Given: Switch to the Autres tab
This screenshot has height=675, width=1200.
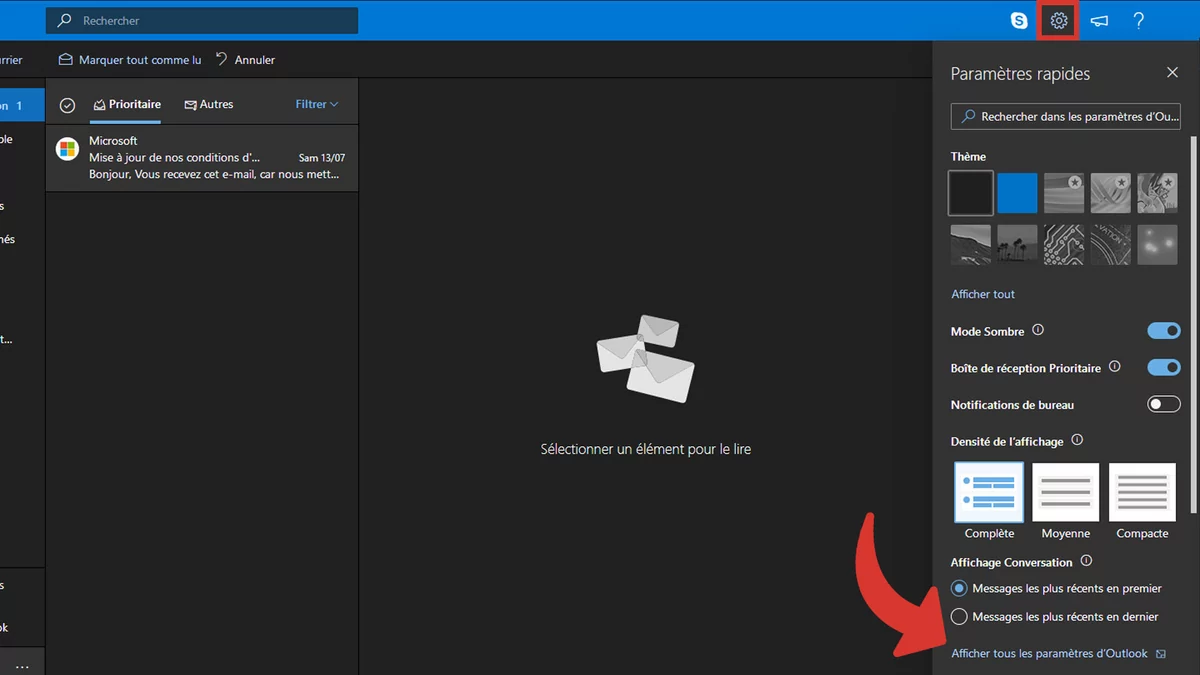Looking at the screenshot, I should click(209, 104).
